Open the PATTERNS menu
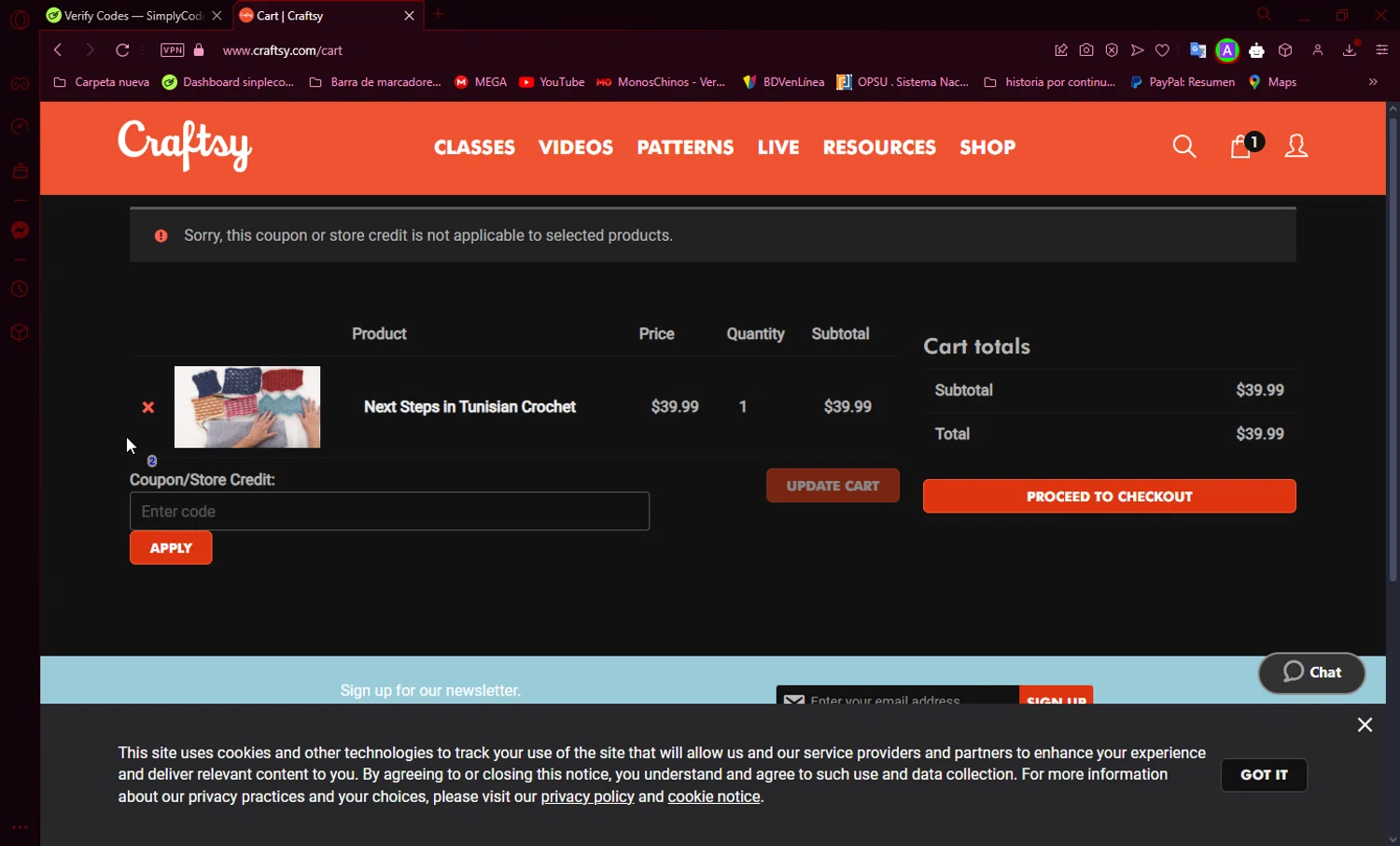1400x846 pixels. (685, 148)
